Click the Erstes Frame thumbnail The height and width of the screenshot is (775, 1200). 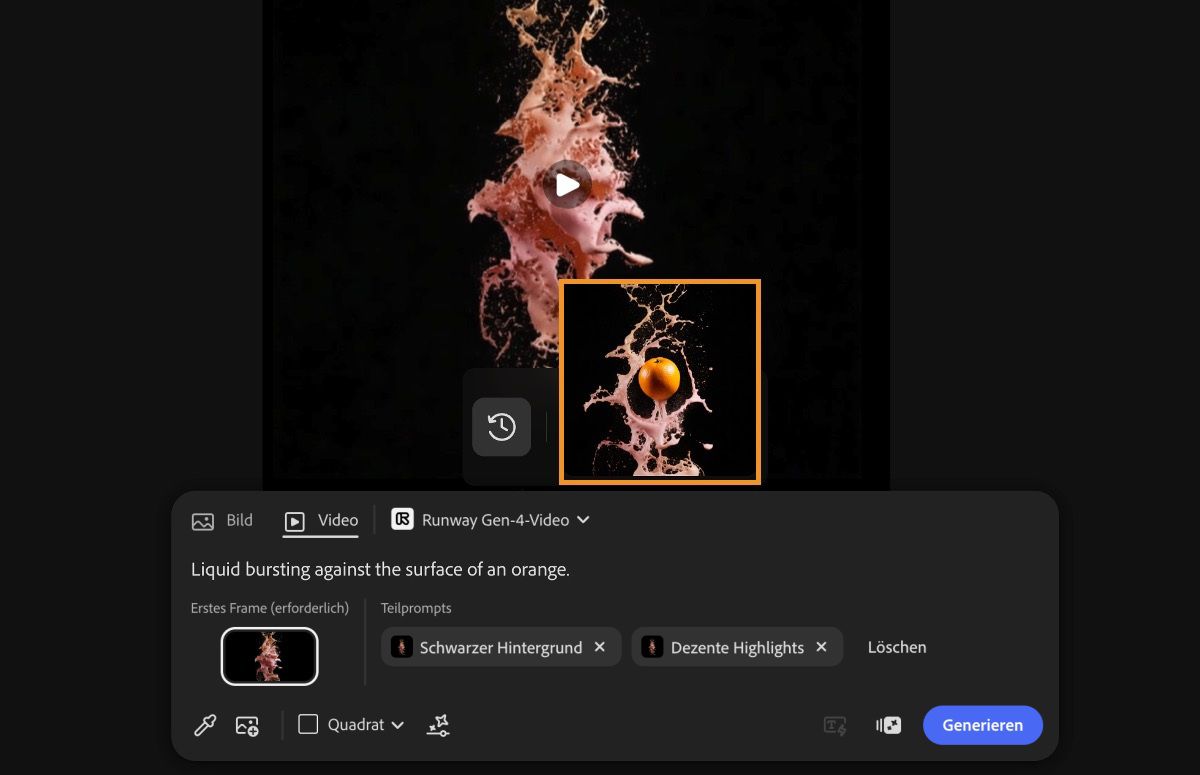click(x=269, y=656)
